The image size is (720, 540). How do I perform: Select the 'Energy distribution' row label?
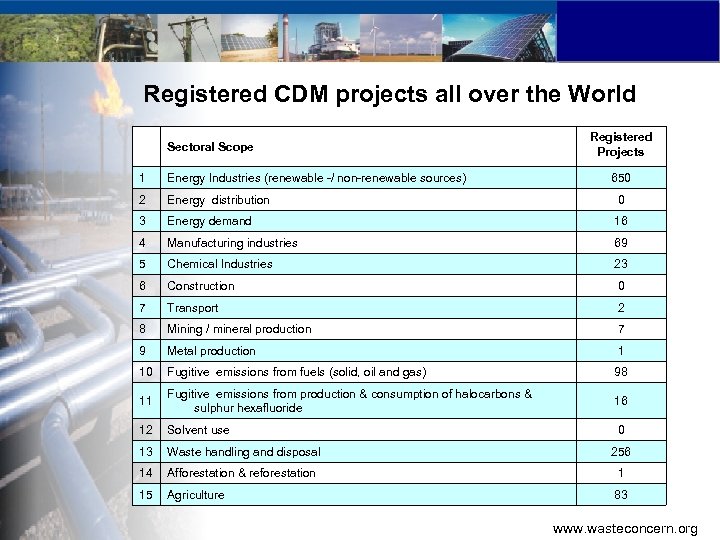[218, 200]
